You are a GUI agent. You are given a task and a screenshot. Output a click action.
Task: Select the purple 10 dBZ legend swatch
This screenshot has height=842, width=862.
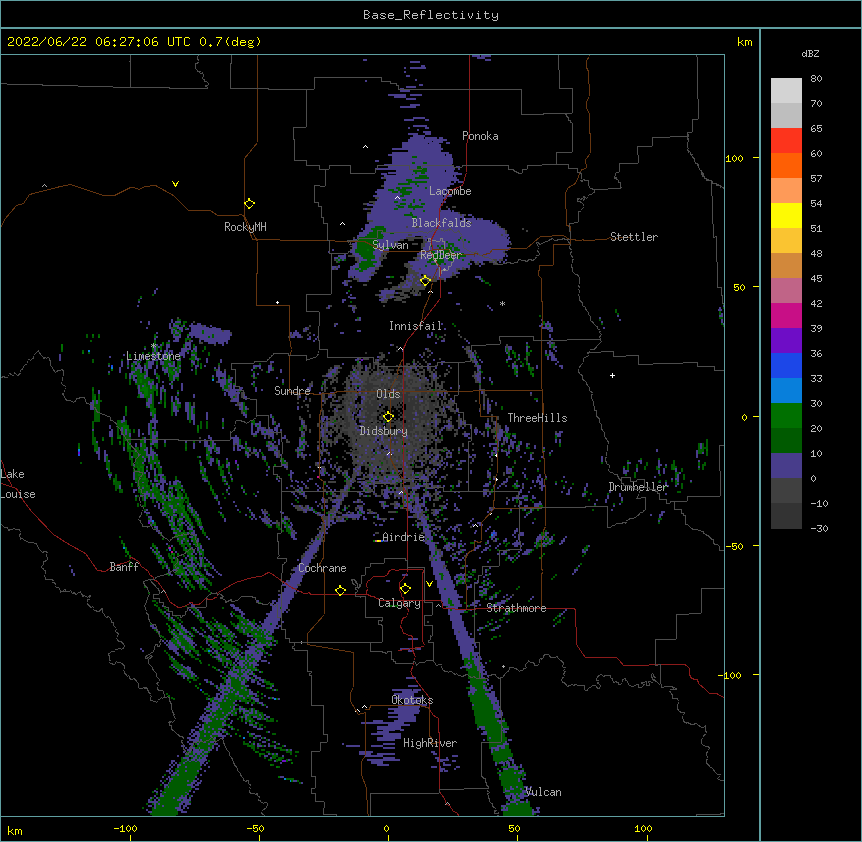(786, 466)
